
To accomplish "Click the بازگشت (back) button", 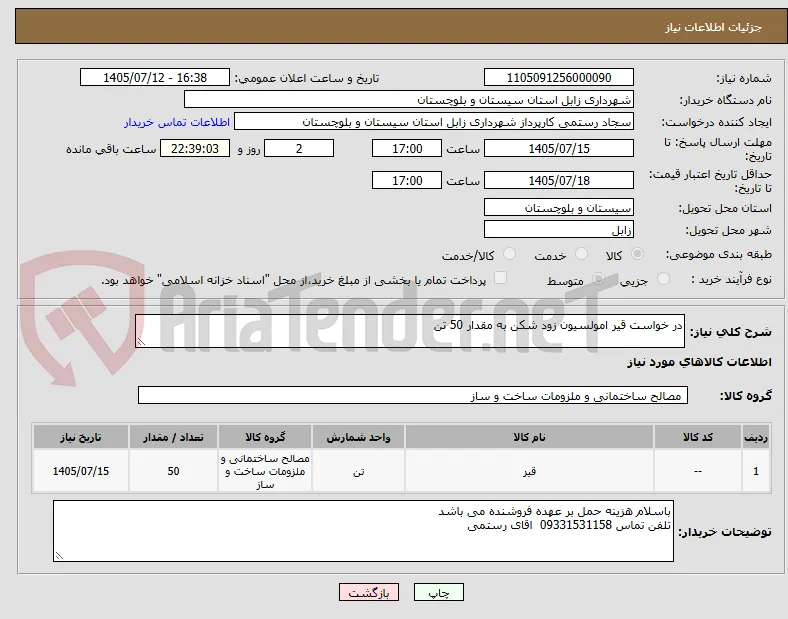I will coord(369,592).
